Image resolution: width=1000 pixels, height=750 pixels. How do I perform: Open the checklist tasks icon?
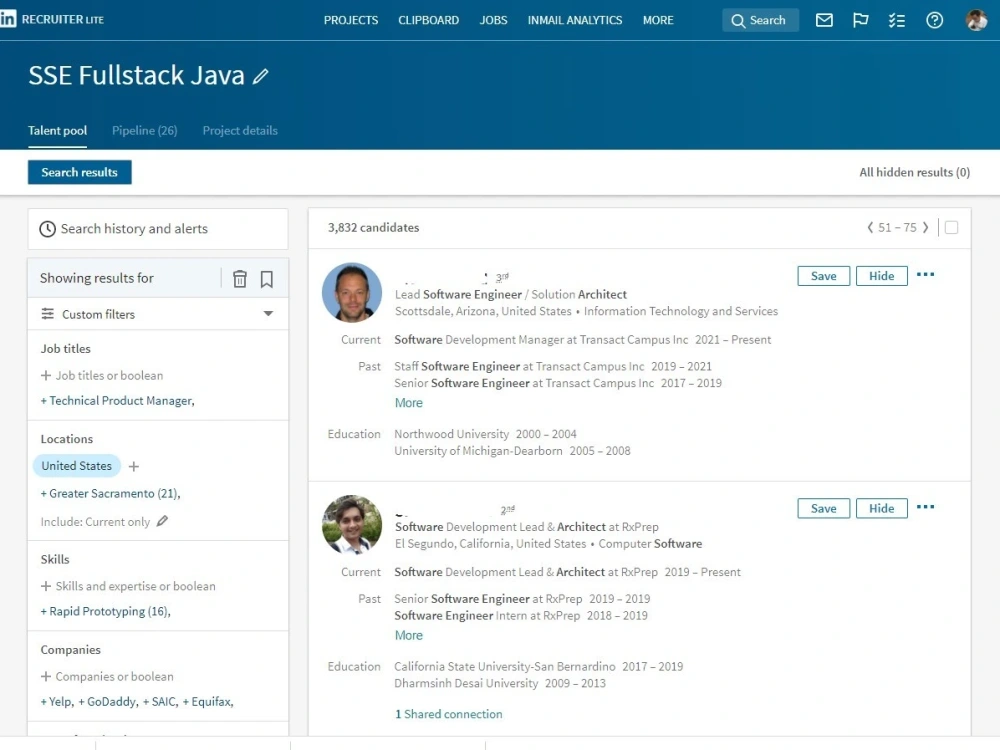click(x=897, y=20)
